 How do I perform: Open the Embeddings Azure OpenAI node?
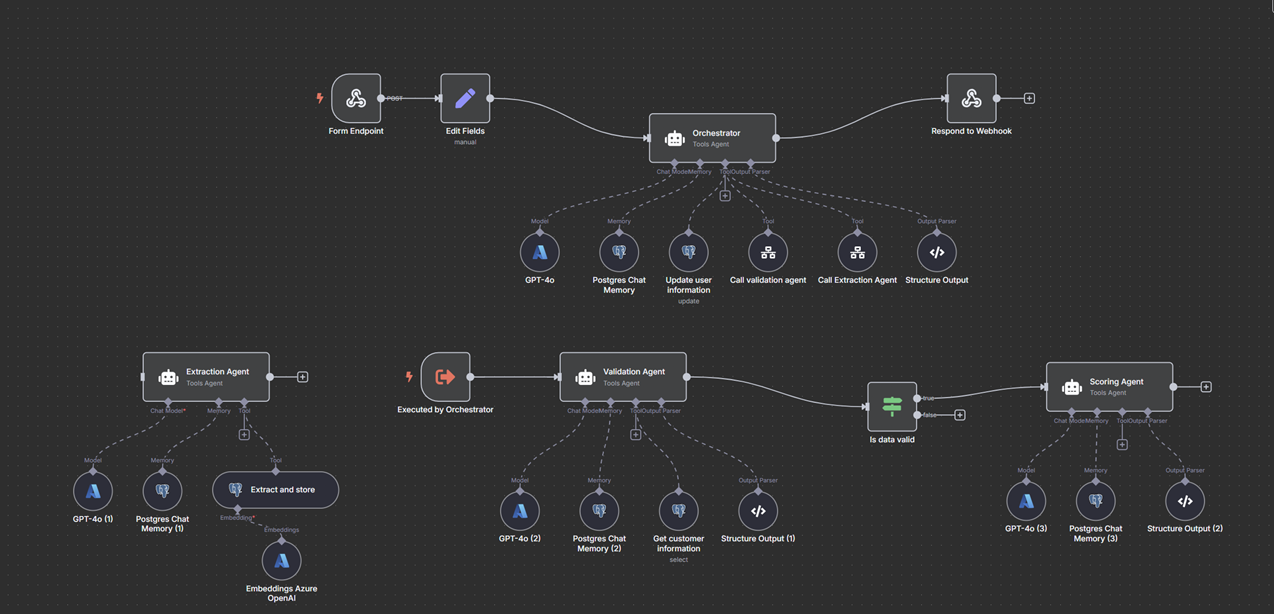tap(281, 560)
